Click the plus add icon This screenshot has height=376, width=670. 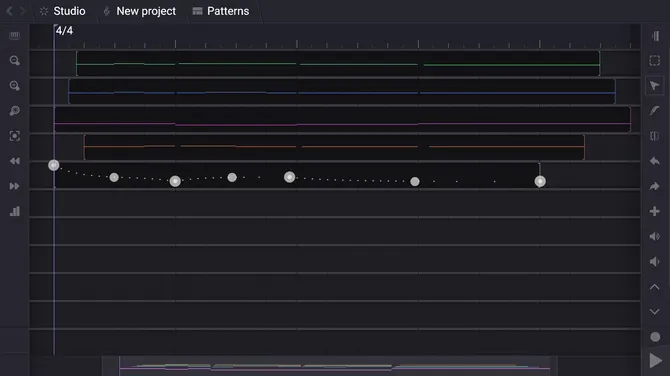(655, 211)
